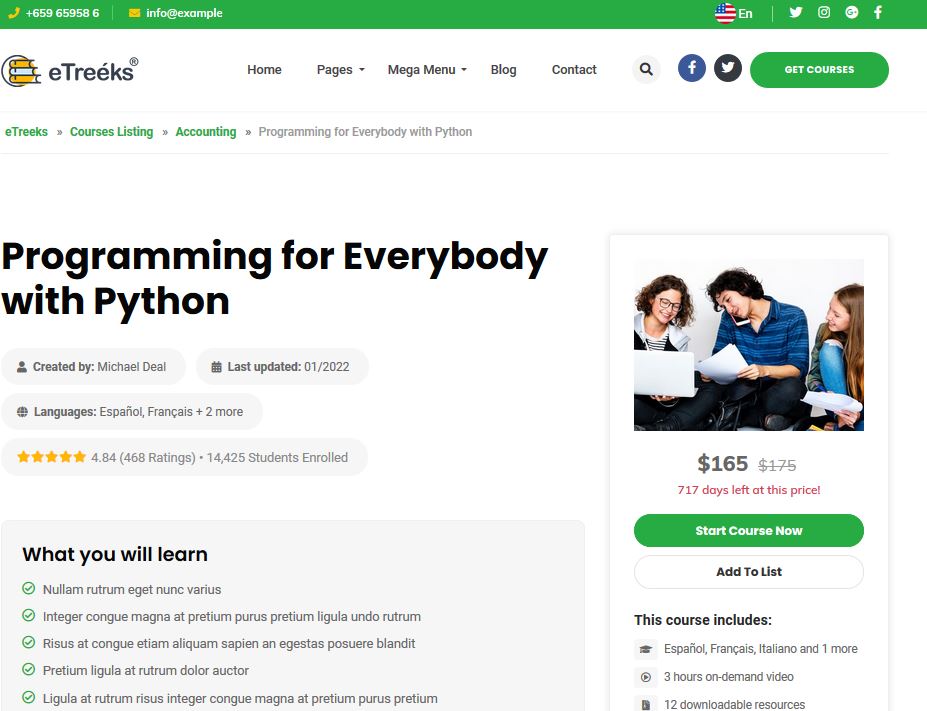
Task: Open the Contact menu item
Action: point(574,70)
